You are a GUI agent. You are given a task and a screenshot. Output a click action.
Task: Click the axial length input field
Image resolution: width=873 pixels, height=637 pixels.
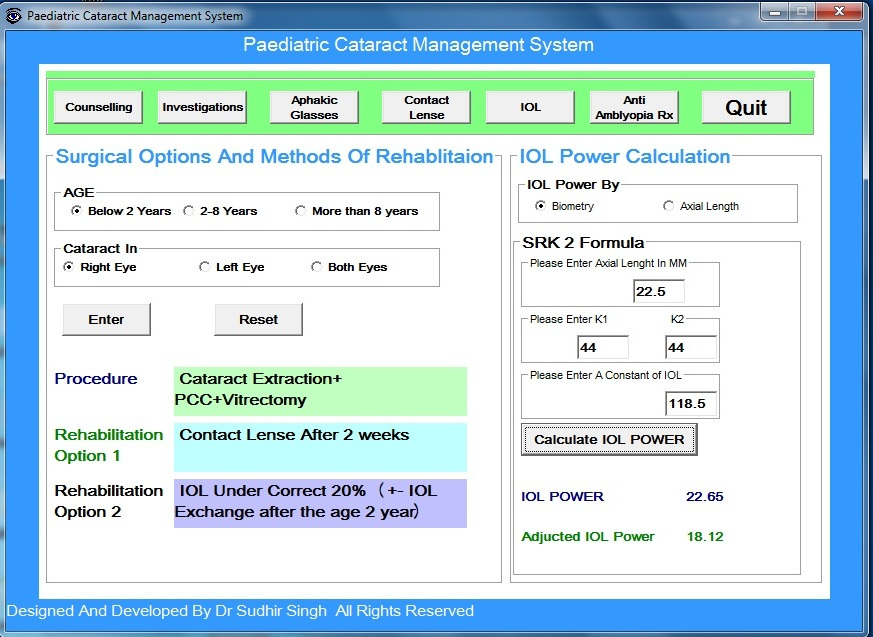658,291
